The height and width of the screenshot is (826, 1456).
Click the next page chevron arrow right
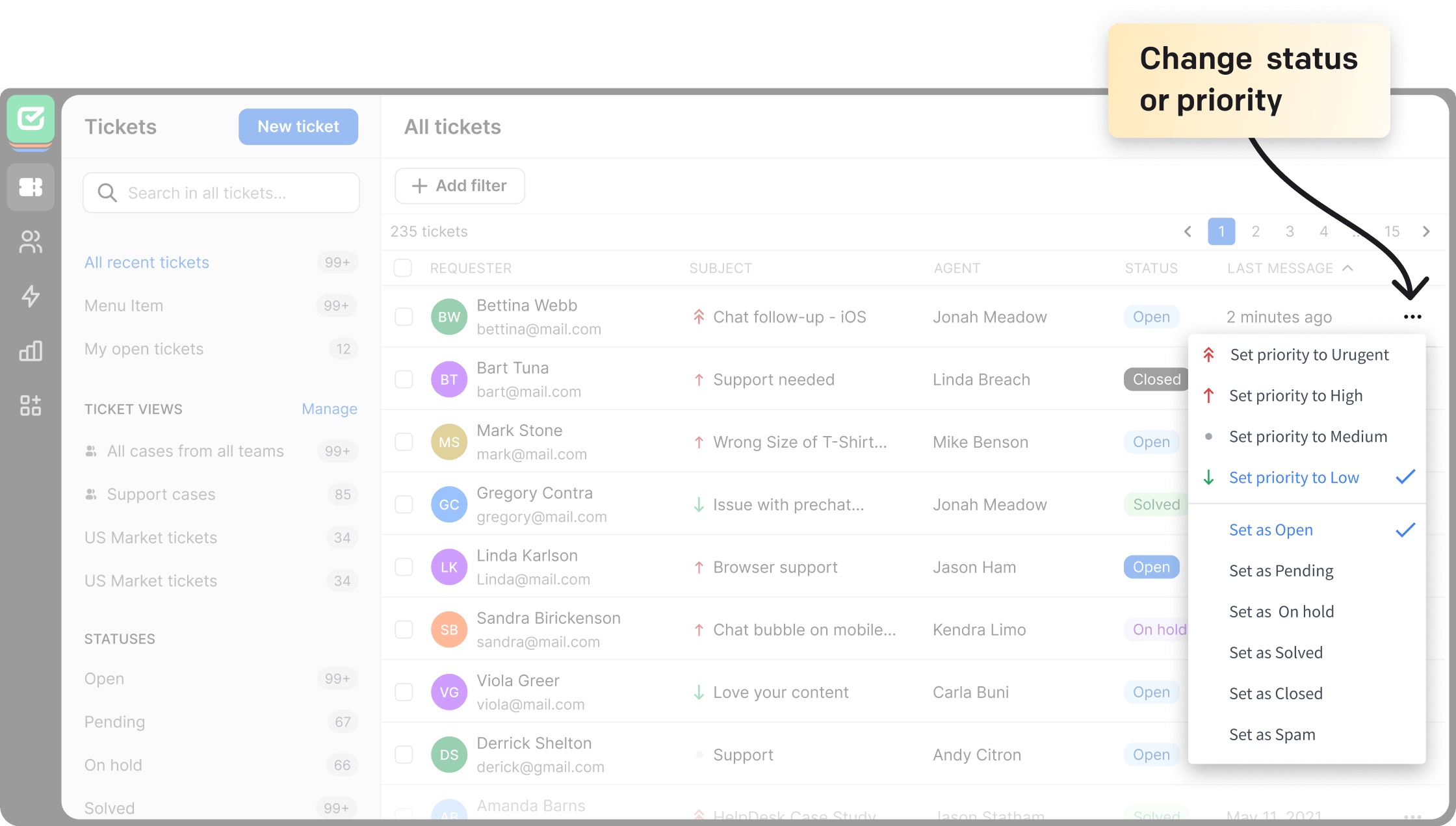pyautogui.click(x=1425, y=231)
